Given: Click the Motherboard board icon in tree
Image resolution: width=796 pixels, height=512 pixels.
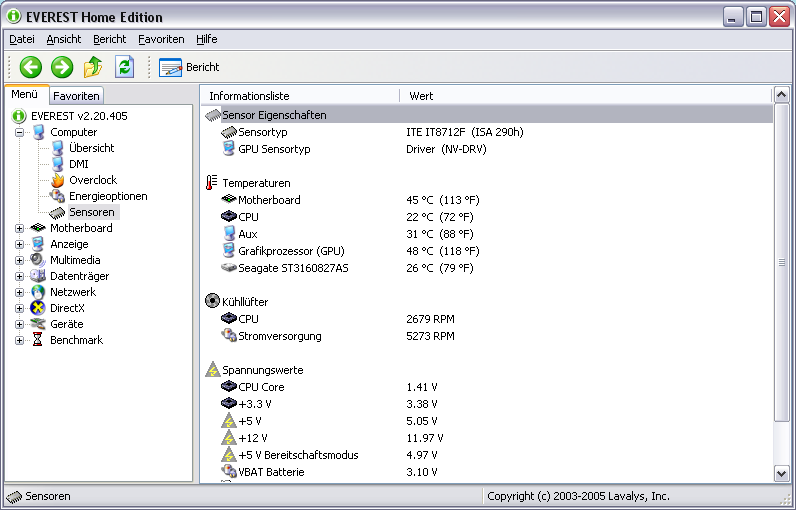Looking at the screenshot, I should coord(38,228).
